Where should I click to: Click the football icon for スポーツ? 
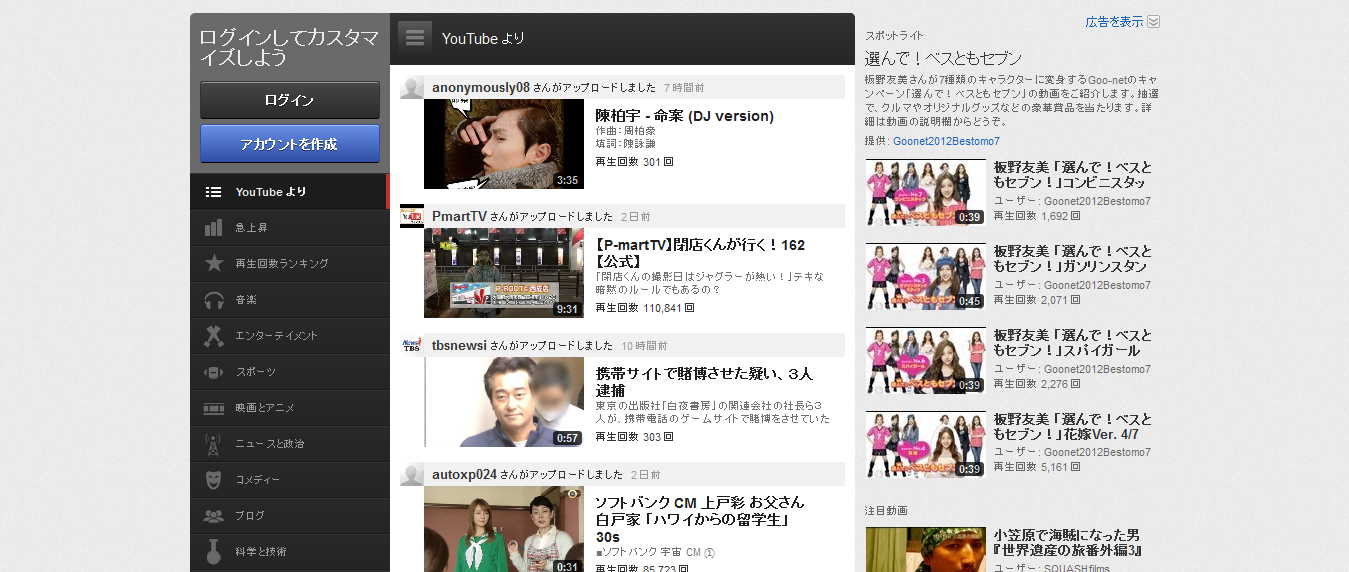[x=213, y=372]
